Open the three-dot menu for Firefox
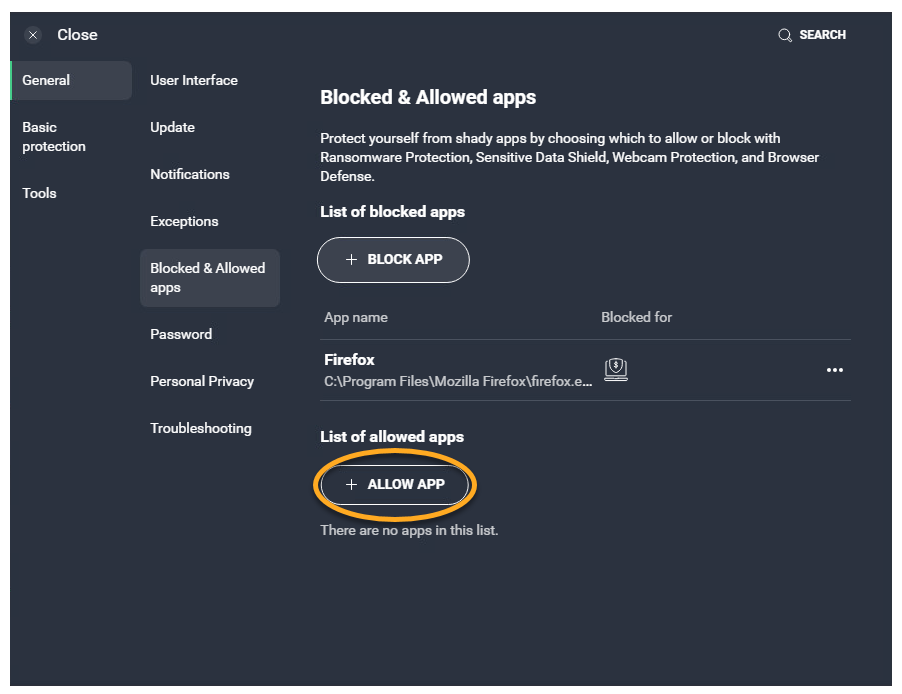902x694 pixels. coord(835,370)
